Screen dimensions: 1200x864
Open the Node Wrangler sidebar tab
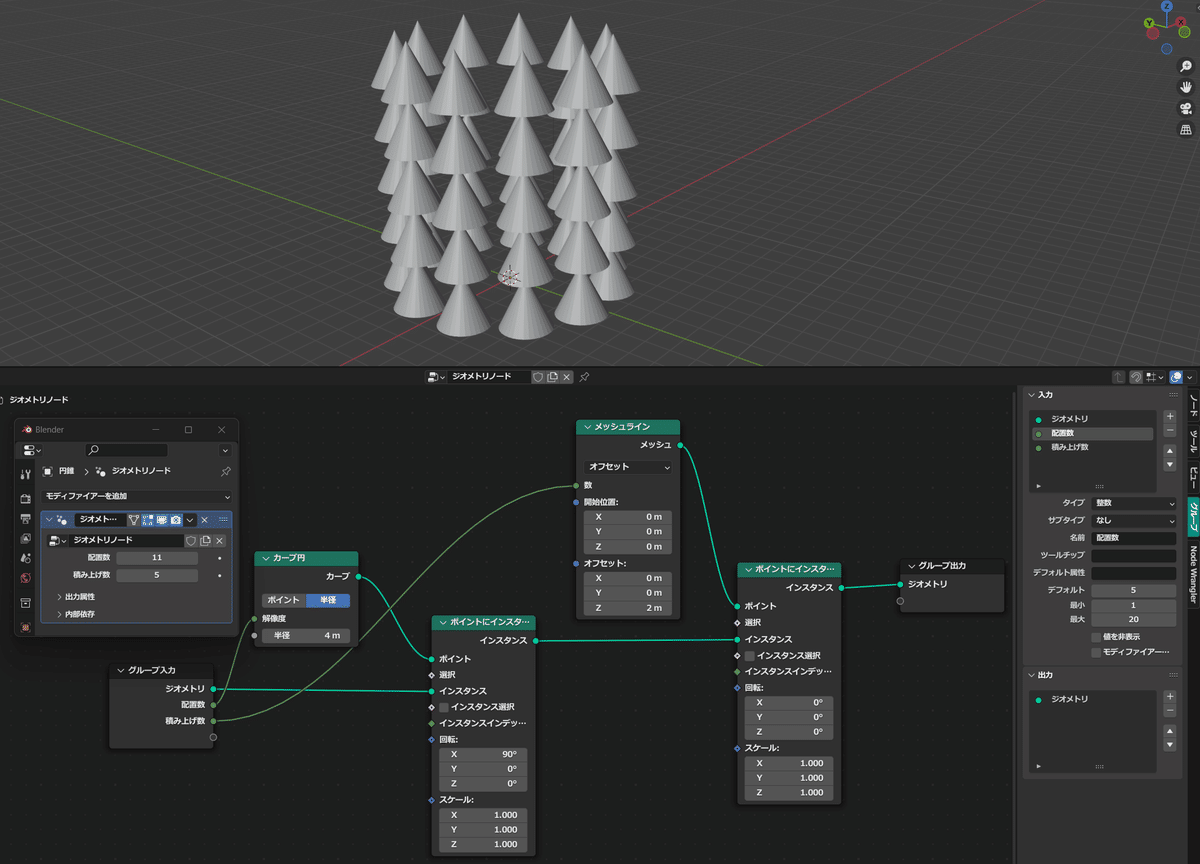(1192, 574)
